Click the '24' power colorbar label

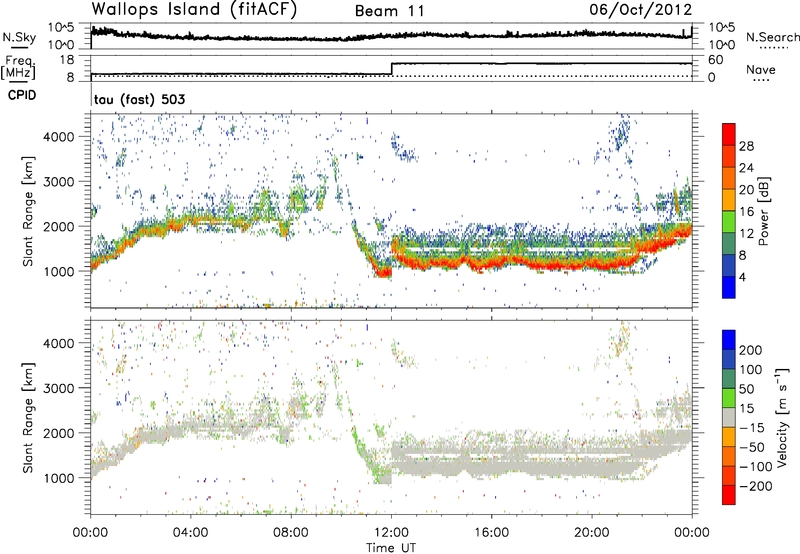click(x=746, y=168)
